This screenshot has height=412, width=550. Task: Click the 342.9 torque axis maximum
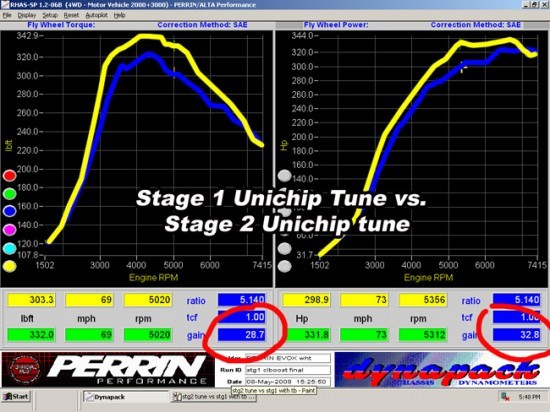click(27, 35)
